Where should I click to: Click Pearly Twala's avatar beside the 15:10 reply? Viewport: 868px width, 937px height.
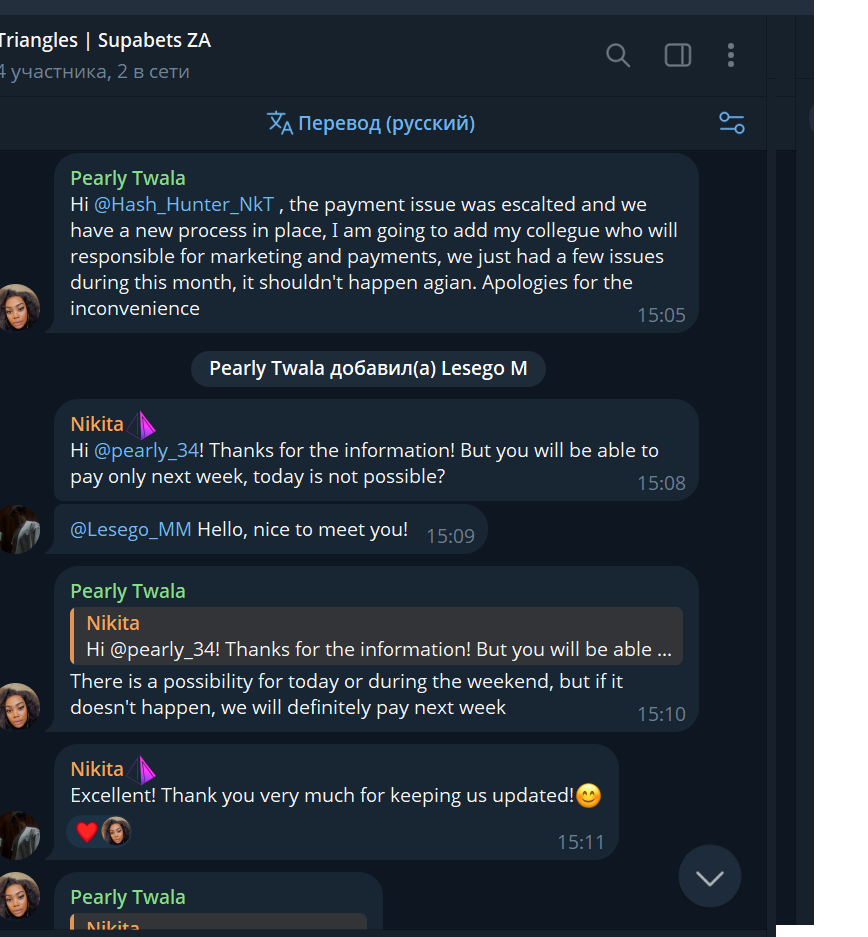click(x=17, y=706)
